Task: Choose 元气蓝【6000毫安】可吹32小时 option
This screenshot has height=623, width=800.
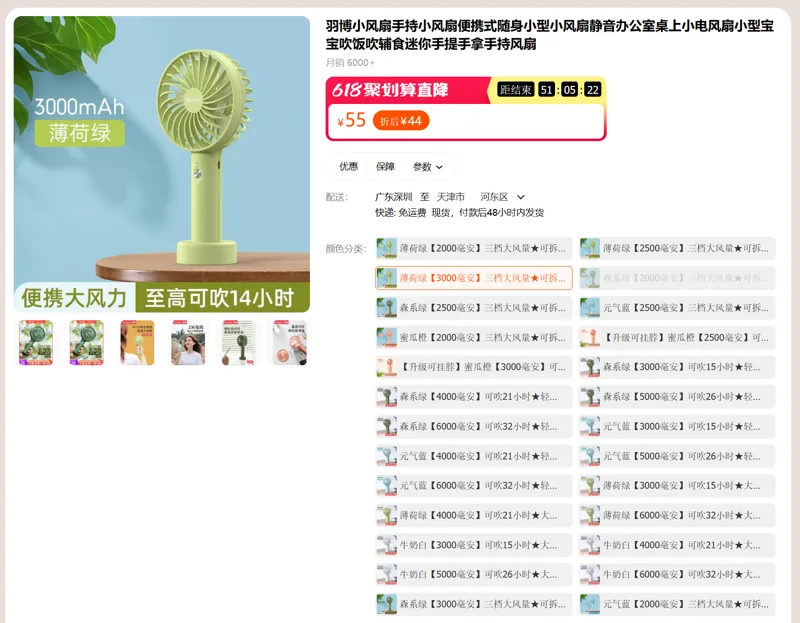Action: 474,485
